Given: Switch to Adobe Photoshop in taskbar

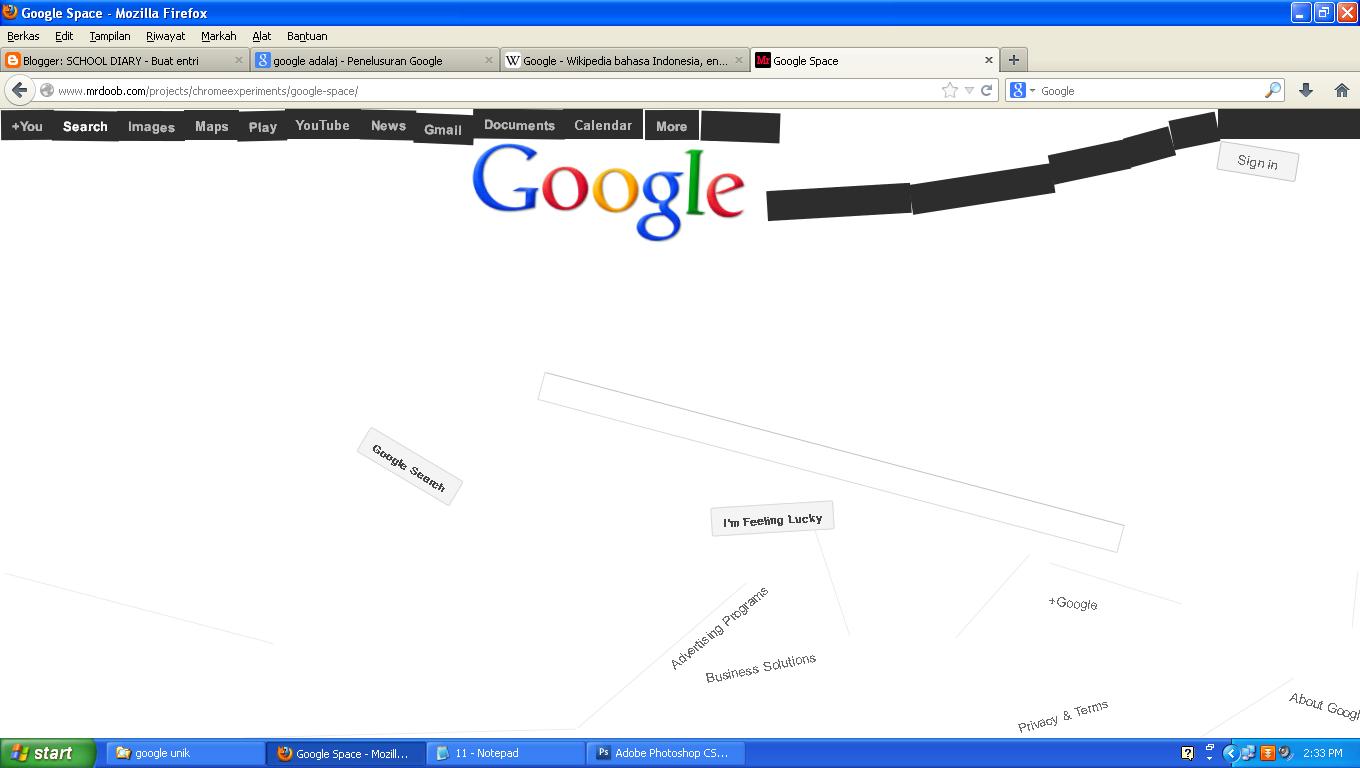Looking at the screenshot, I should point(666,753).
